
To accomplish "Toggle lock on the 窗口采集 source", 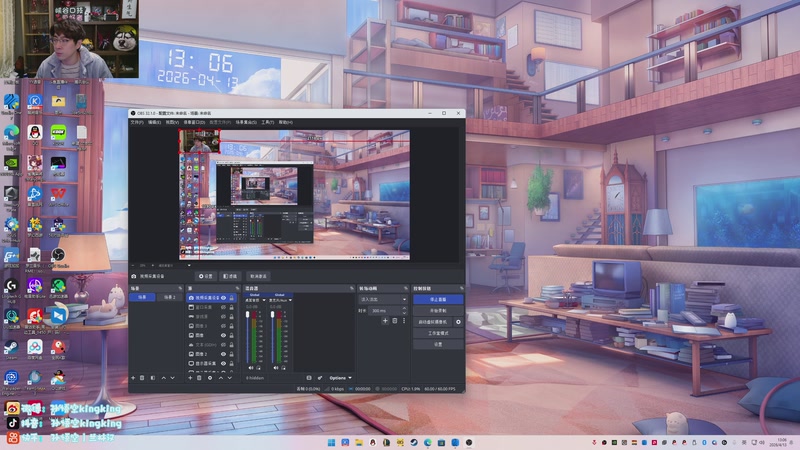I will (232, 308).
